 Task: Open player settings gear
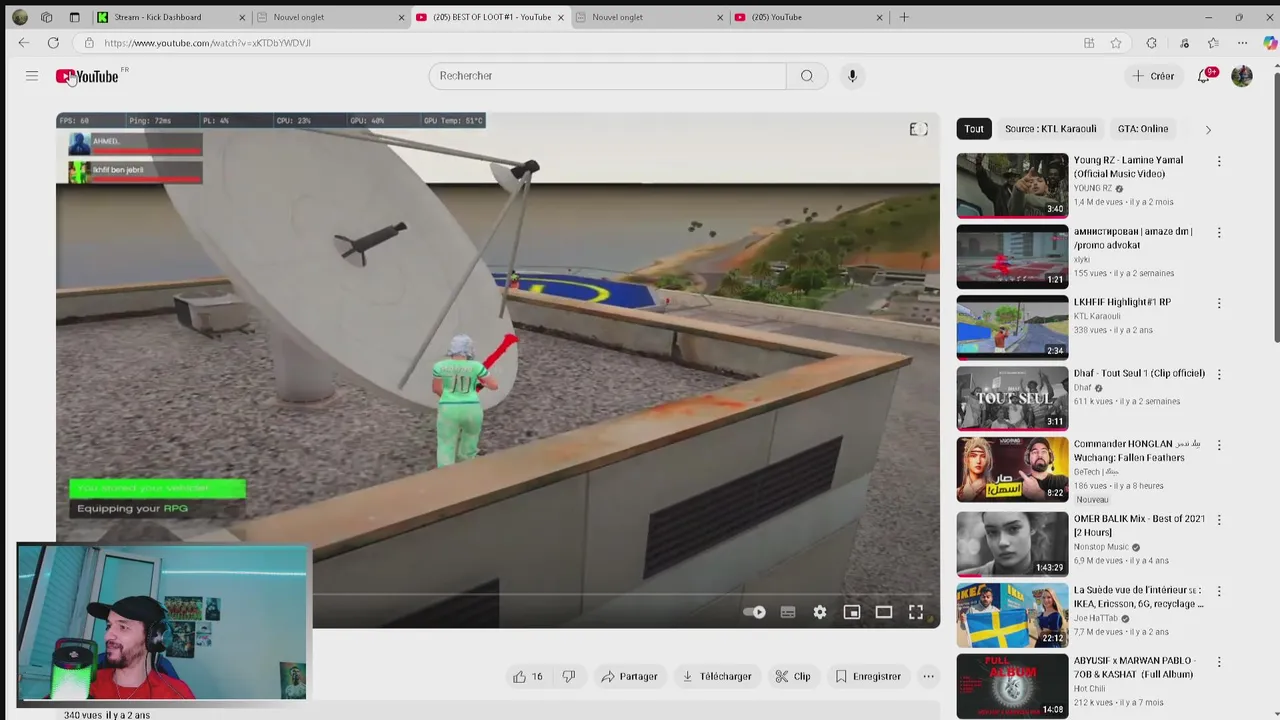point(820,612)
